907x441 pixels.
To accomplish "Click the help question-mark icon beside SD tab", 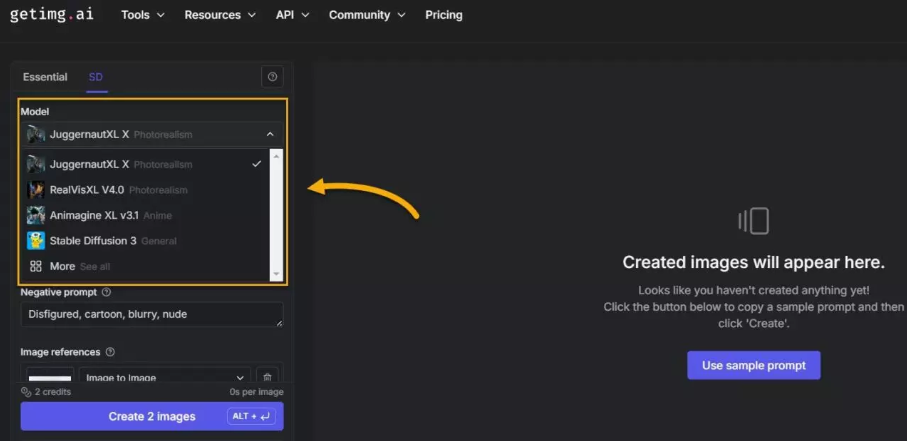I will (x=272, y=77).
